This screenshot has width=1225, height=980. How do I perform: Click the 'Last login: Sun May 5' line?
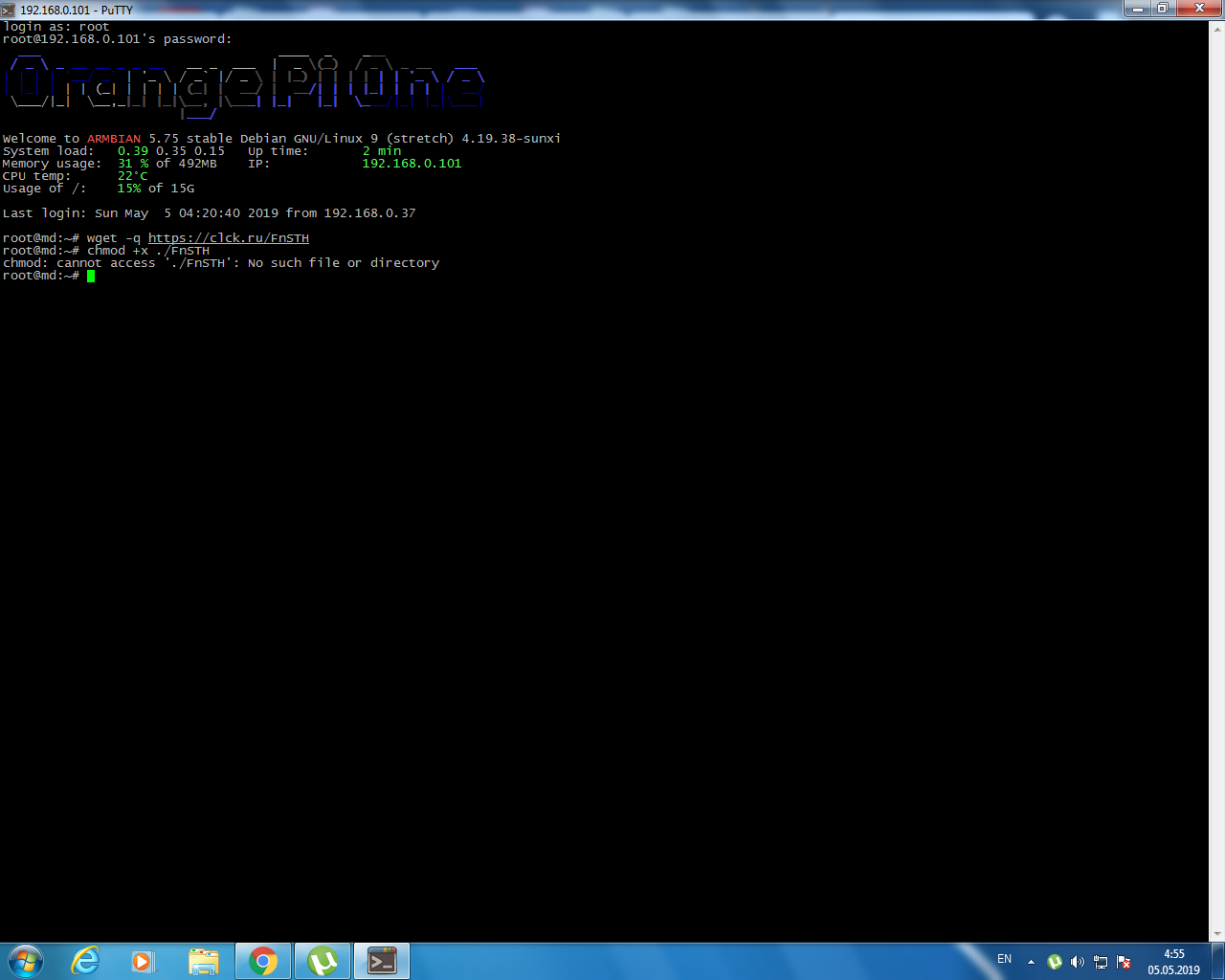pyautogui.click(x=210, y=213)
